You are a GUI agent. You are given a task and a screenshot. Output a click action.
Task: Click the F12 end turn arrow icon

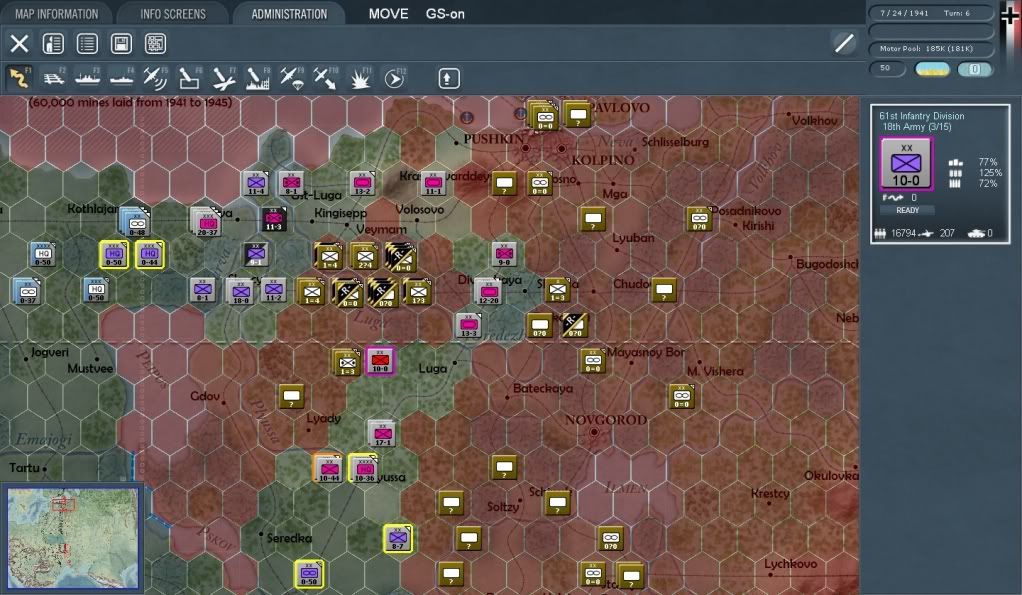pos(394,78)
